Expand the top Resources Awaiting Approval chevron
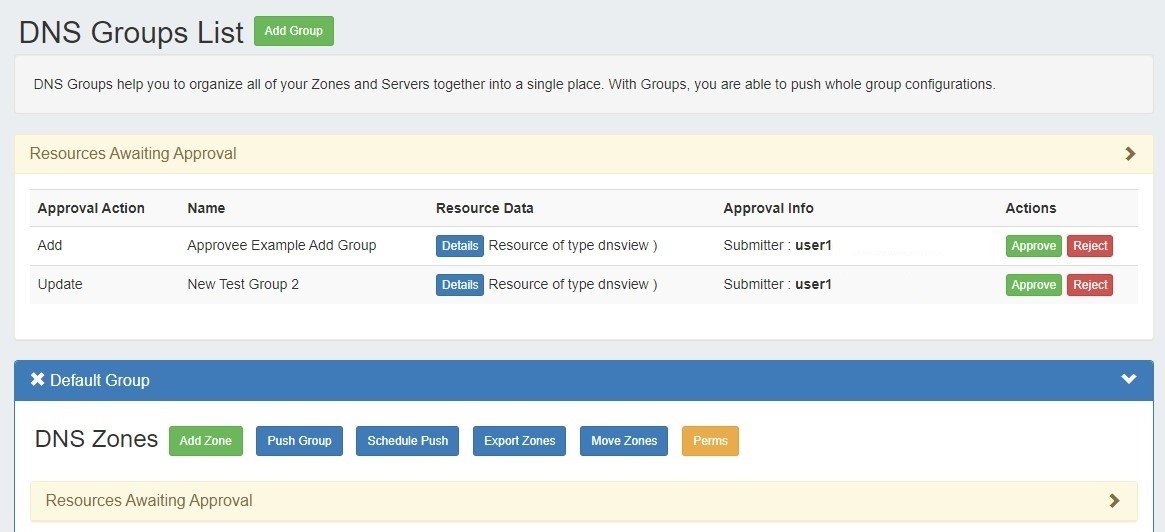This screenshot has width=1165, height=532. point(1130,154)
